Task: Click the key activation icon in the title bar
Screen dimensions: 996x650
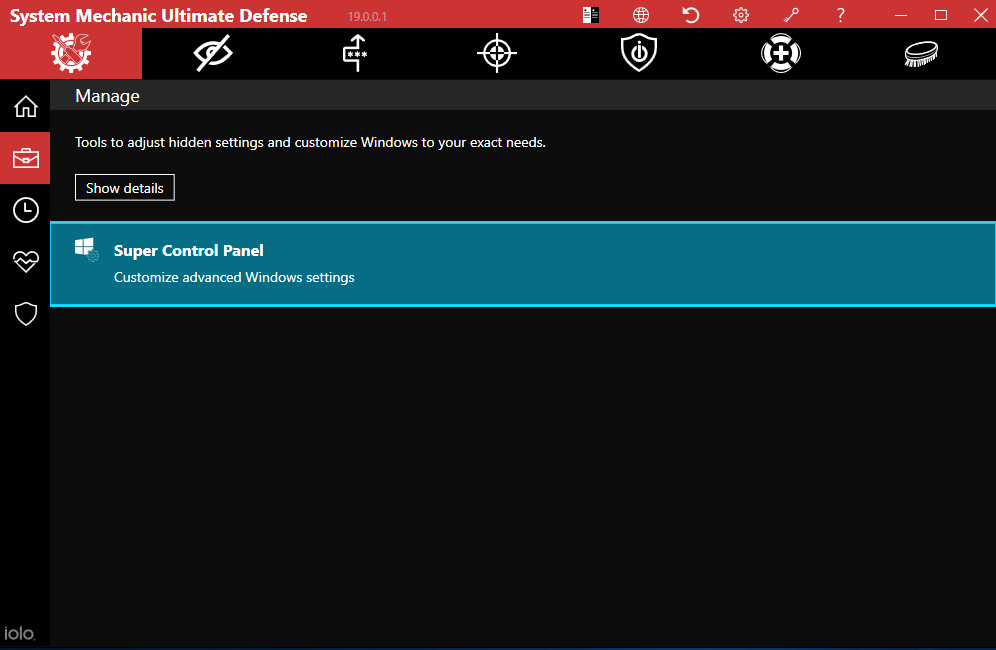Action: coord(791,15)
